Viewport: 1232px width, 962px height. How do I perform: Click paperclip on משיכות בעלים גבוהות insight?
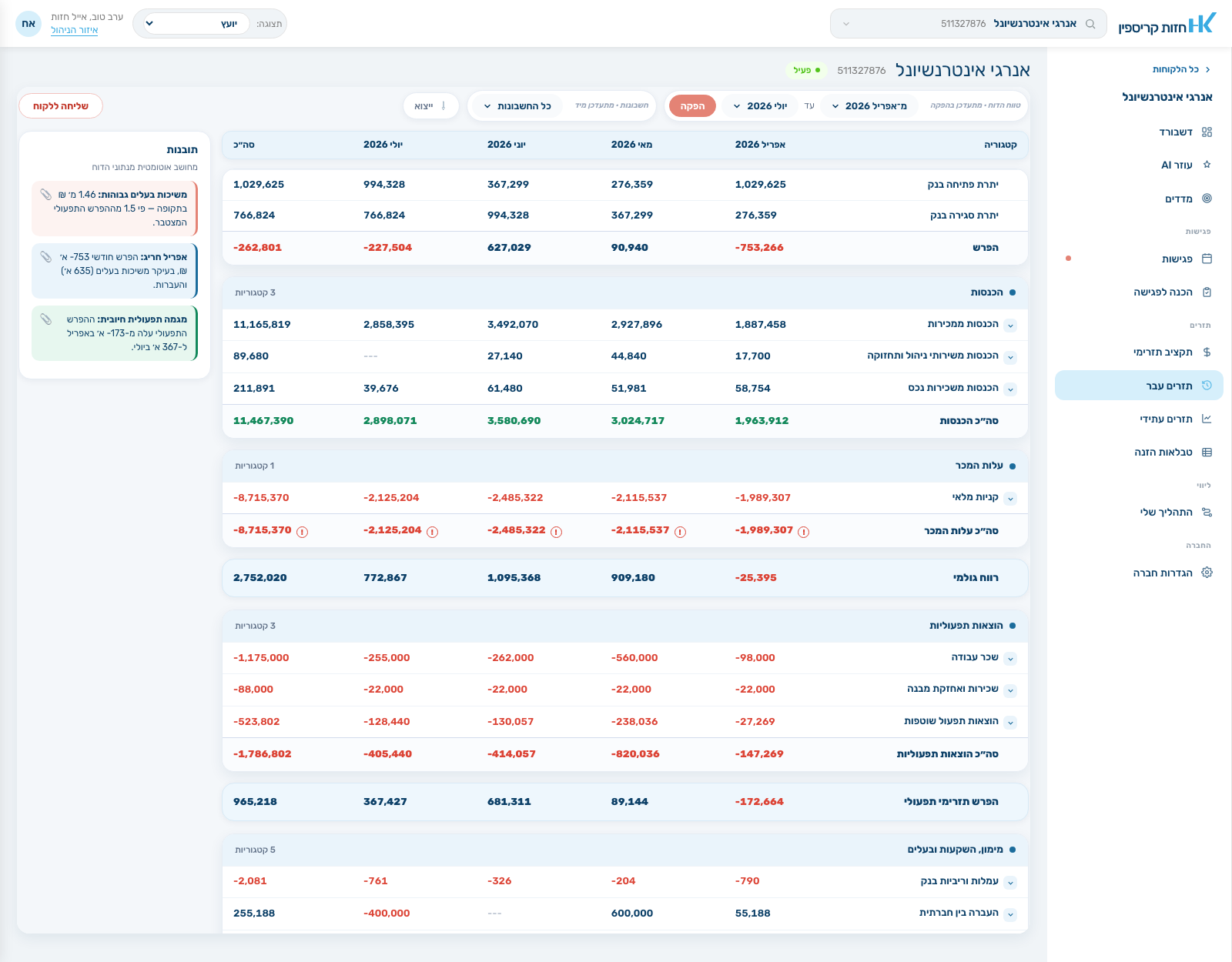click(46, 195)
